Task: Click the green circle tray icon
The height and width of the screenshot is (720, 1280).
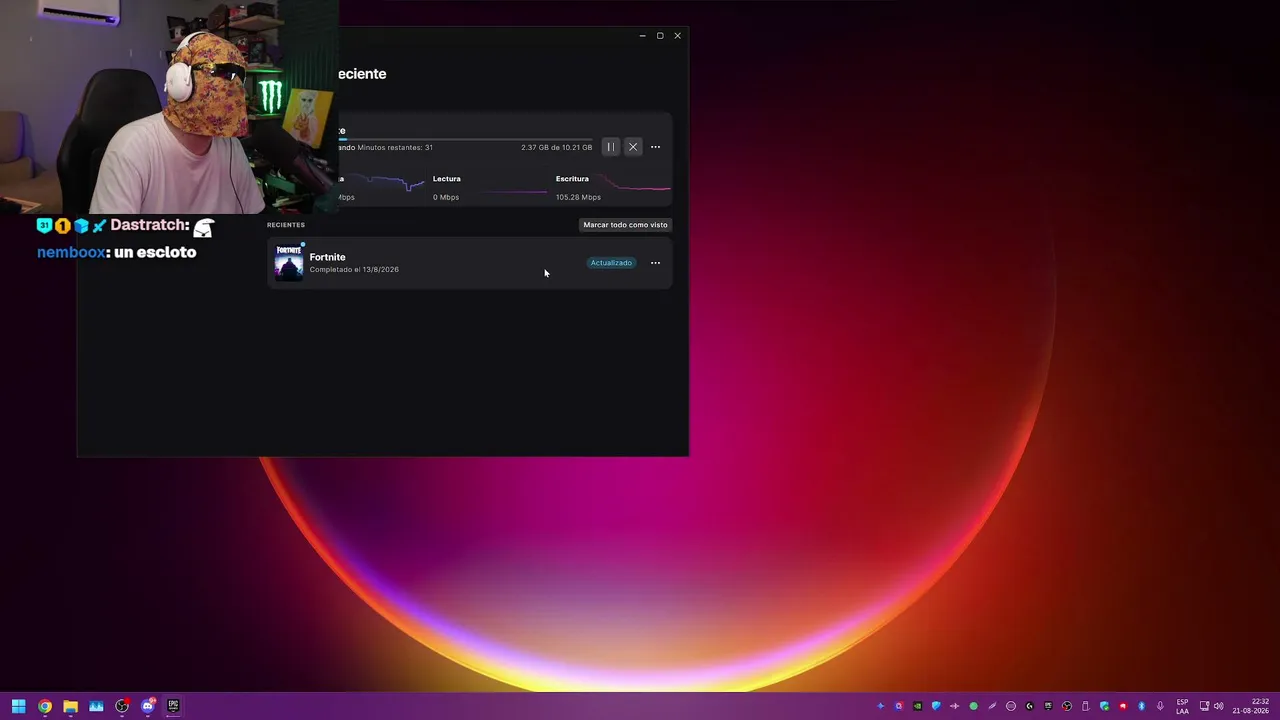Action: tap(973, 706)
